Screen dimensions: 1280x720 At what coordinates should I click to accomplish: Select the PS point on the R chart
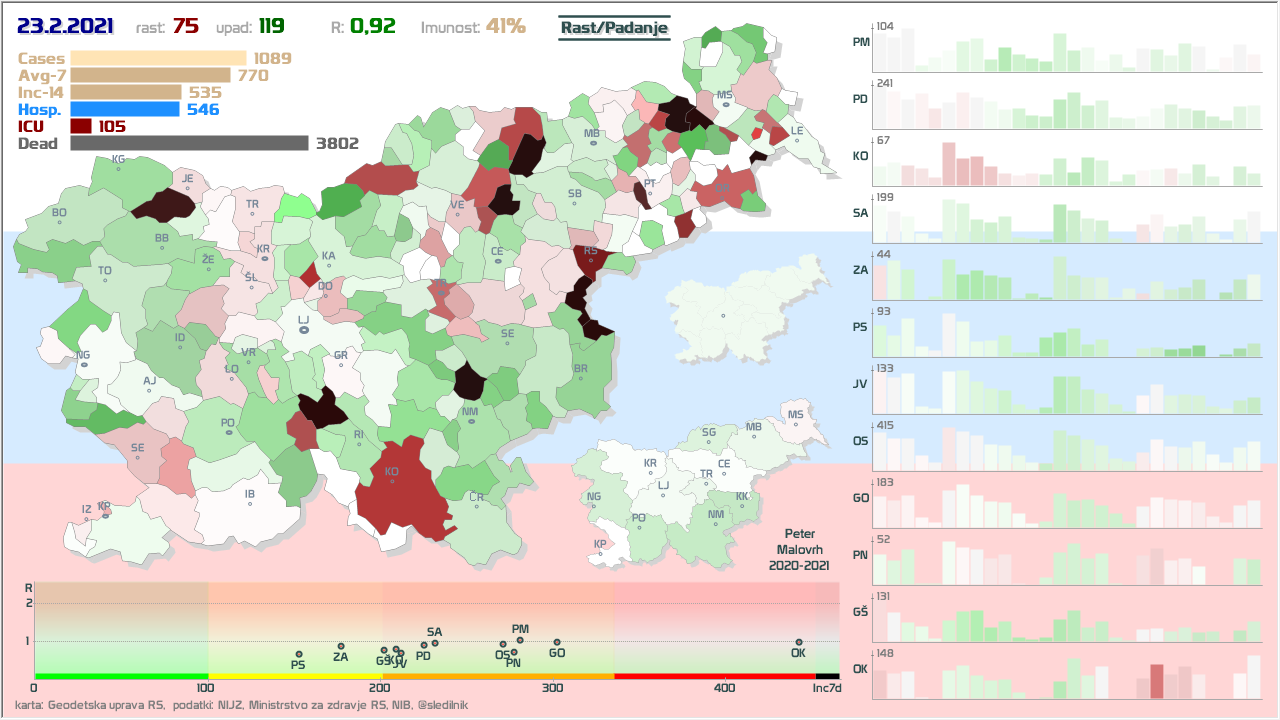(x=298, y=654)
